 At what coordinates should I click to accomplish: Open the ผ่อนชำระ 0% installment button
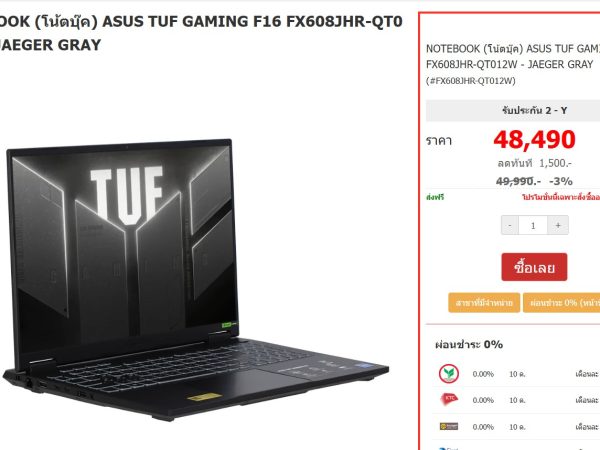(x=561, y=303)
